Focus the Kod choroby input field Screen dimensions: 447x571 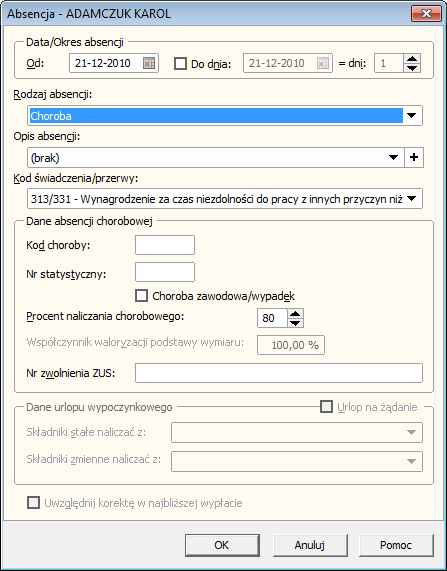point(165,245)
